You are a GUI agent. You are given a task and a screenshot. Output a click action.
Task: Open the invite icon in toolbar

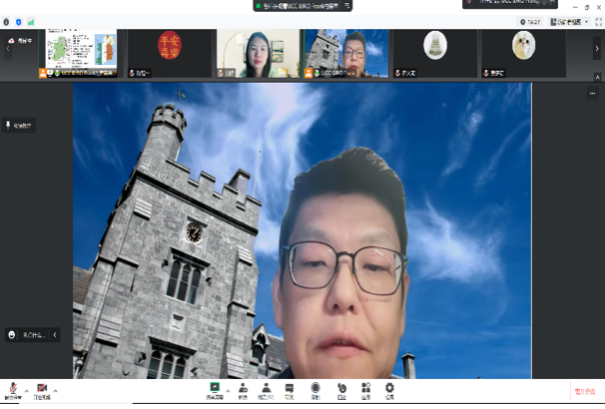[x=242, y=388]
